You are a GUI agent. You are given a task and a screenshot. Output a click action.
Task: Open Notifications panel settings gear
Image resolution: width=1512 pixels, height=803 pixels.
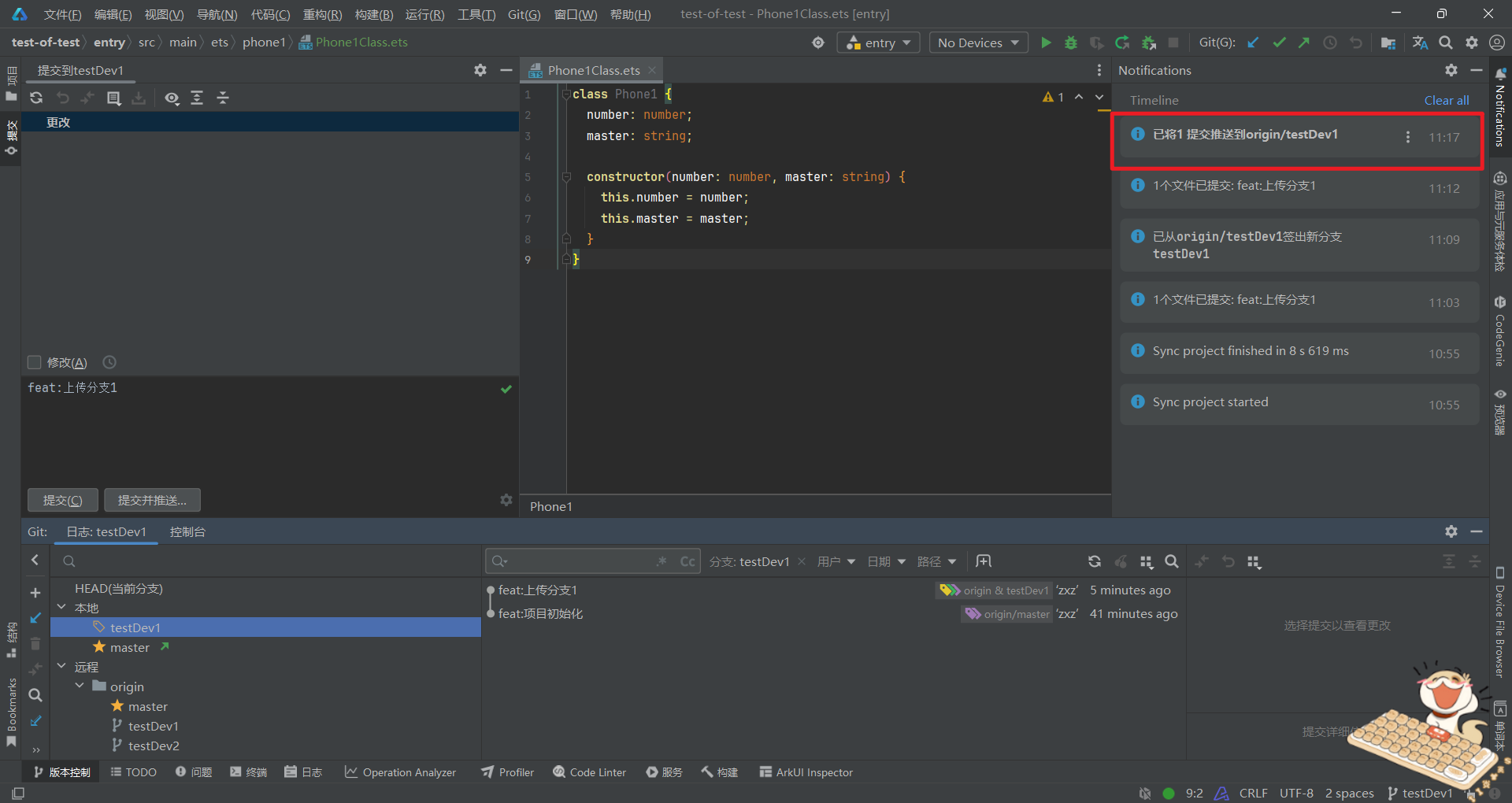pos(1451,70)
